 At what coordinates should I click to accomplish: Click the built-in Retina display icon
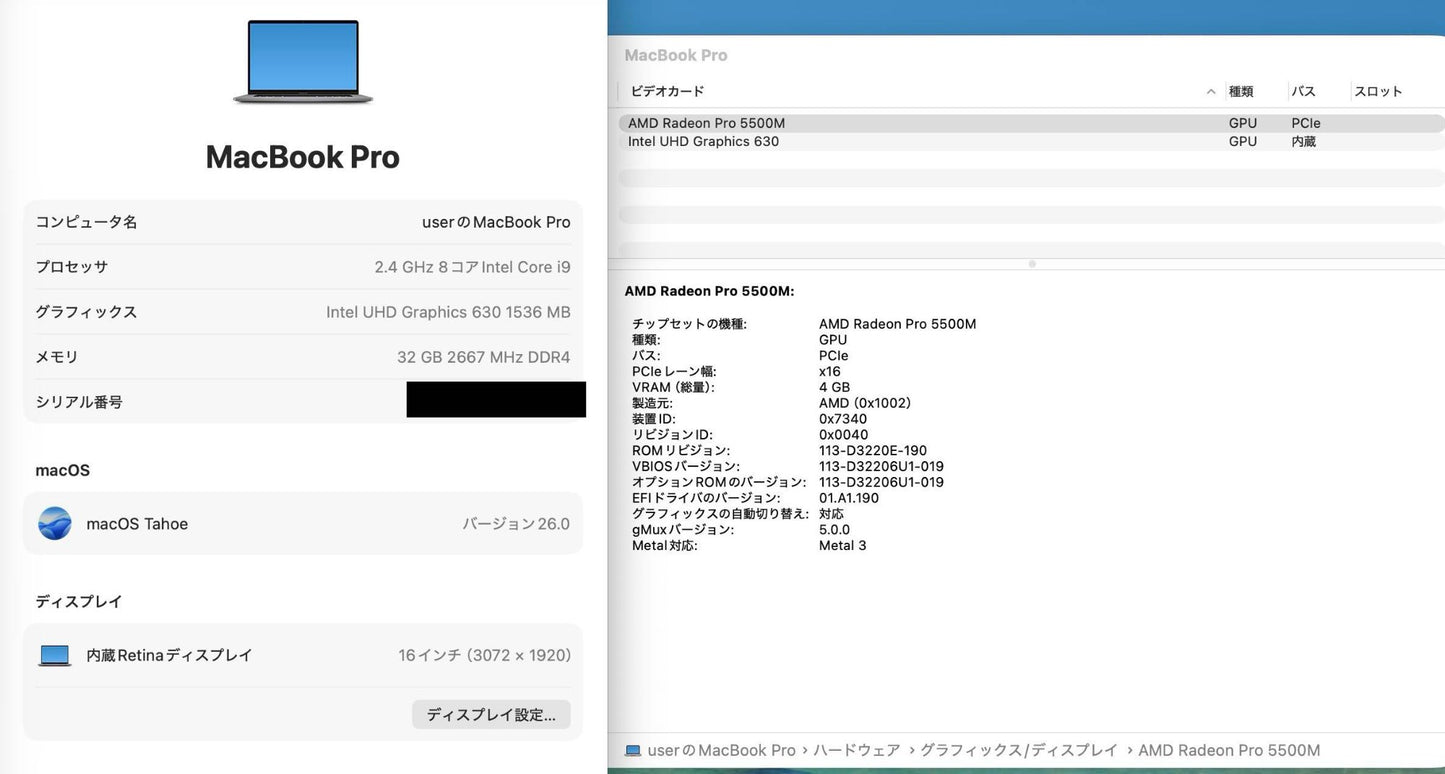pyautogui.click(x=54, y=654)
